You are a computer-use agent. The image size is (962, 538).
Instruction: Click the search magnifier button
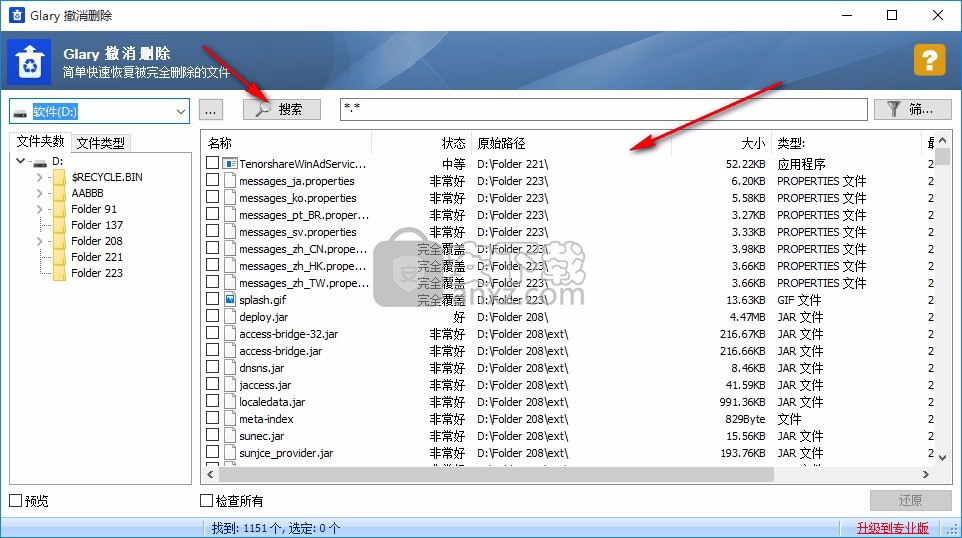click(x=282, y=109)
